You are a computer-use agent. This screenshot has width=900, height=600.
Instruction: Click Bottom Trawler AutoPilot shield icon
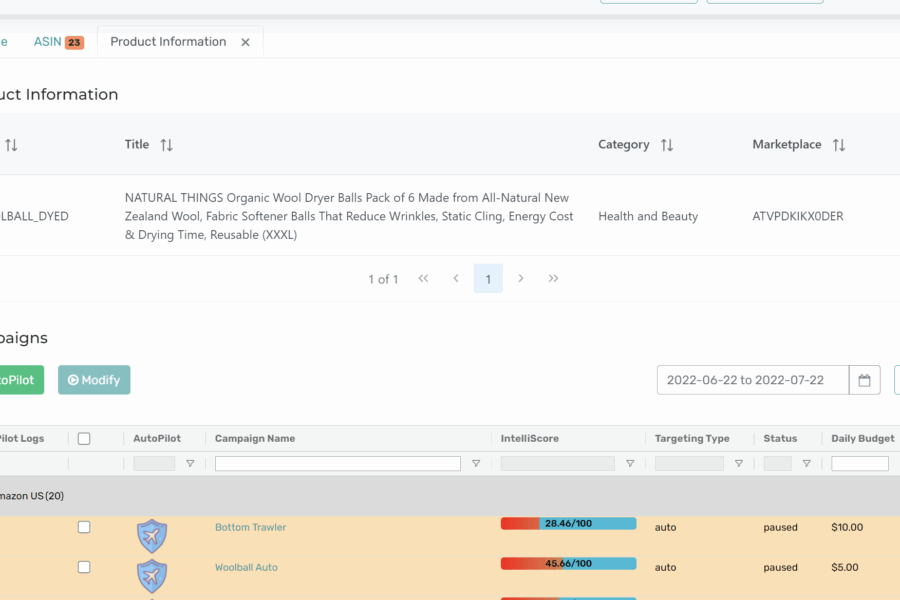[152, 536]
